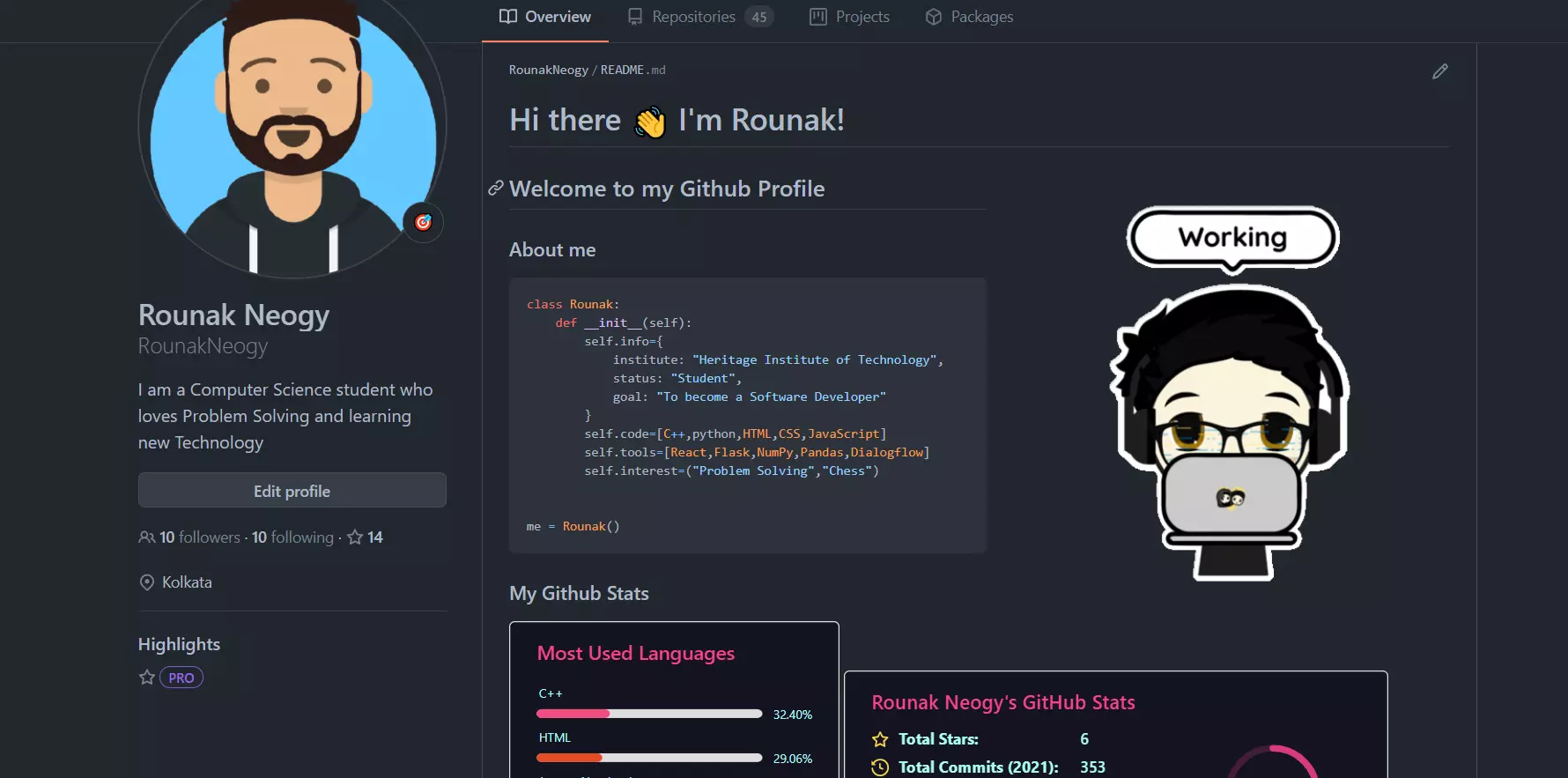Click the 32.40% percentage value

pyautogui.click(x=793, y=715)
